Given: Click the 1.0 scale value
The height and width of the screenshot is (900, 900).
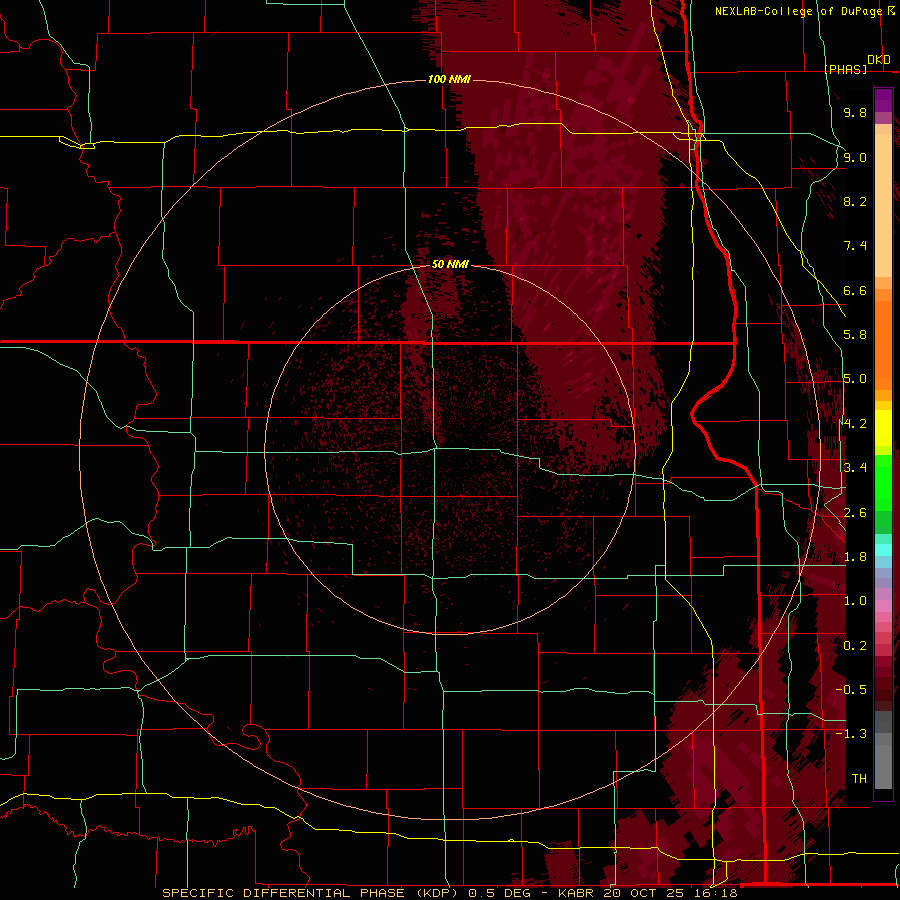Looking at the screenshot, I should [x=855, y=601].
